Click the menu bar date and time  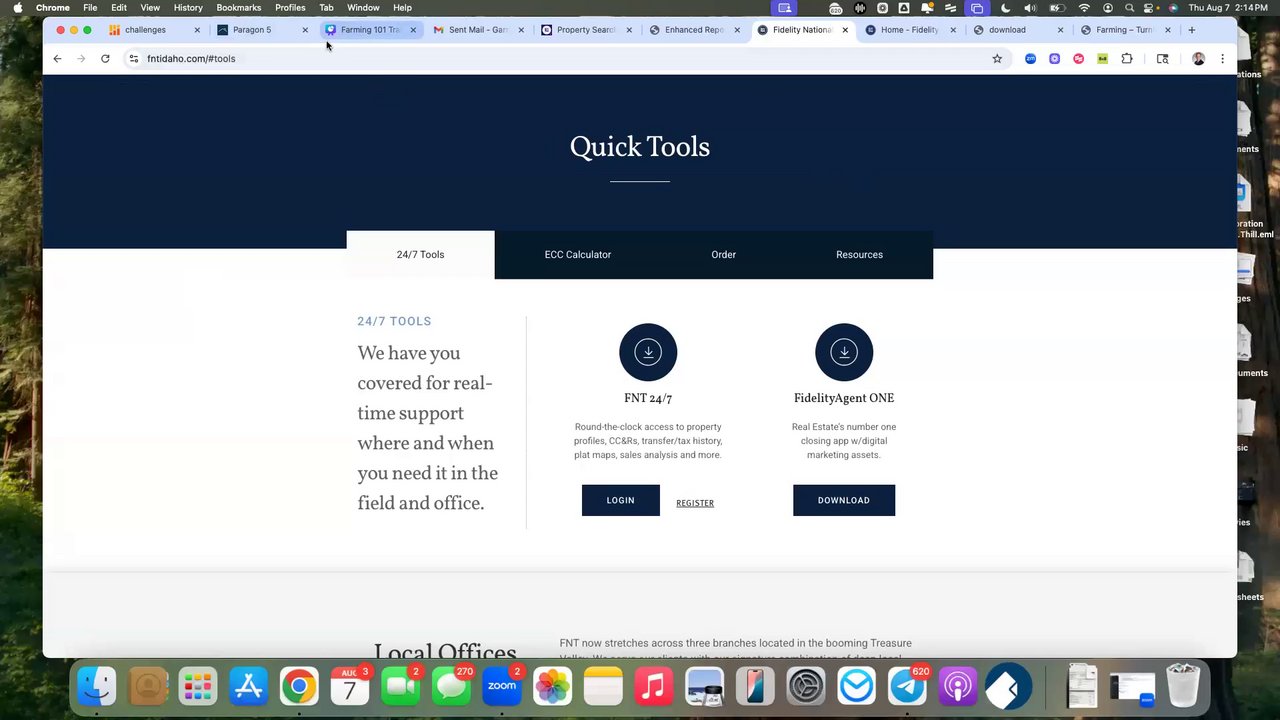pos(1227,8)
